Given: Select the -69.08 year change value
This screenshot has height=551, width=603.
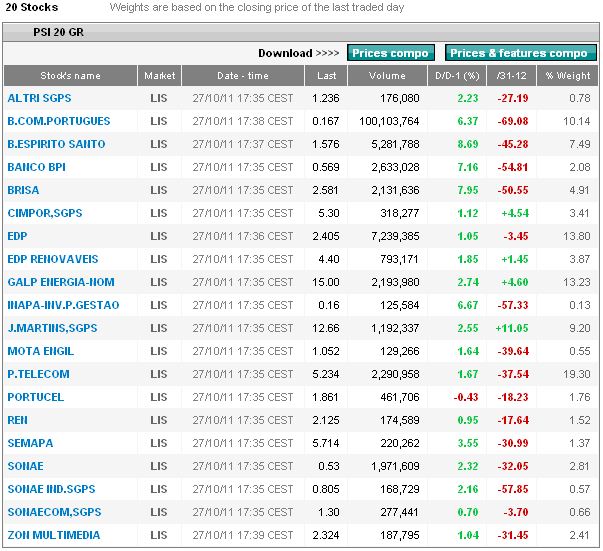Looking at the screenshot, I should pos(513,121).
